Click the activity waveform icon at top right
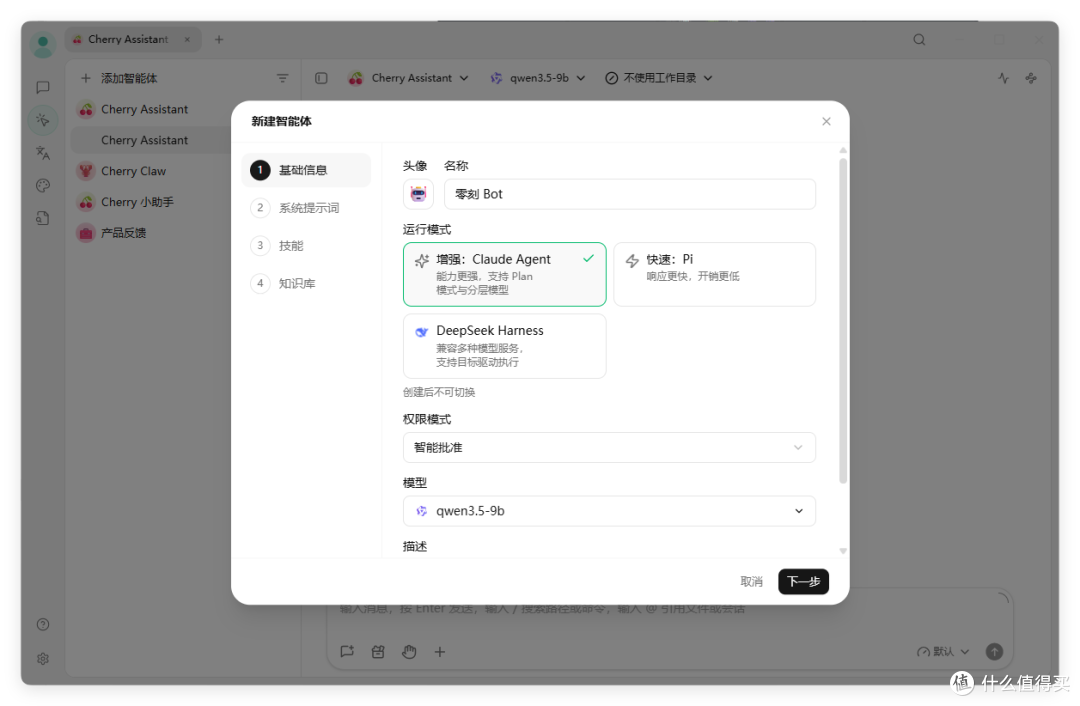The width and height of the screenshot is (1080, 706). [1003, 78]
